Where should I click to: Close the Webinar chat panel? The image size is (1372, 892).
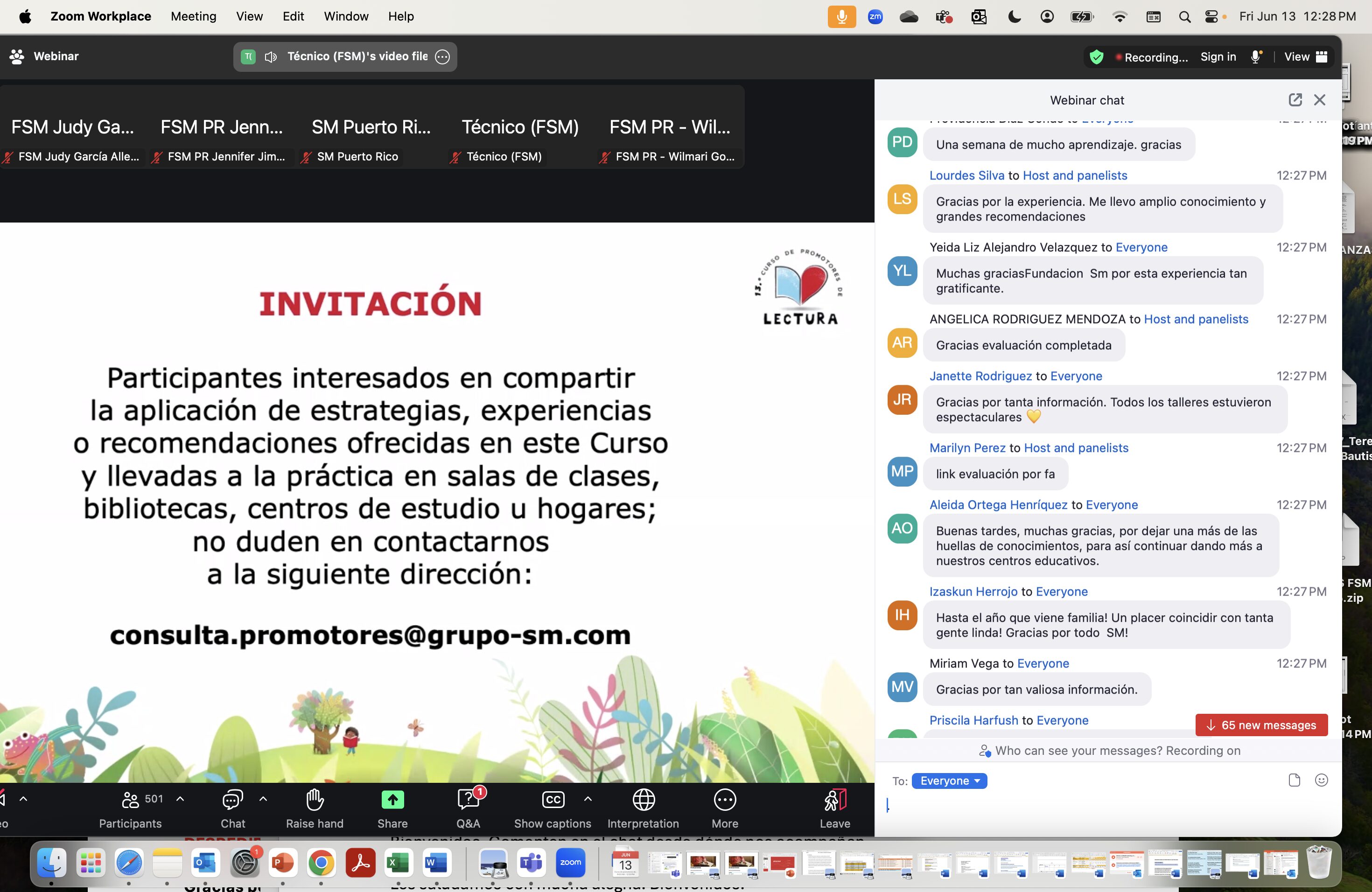coord(1320,100)
